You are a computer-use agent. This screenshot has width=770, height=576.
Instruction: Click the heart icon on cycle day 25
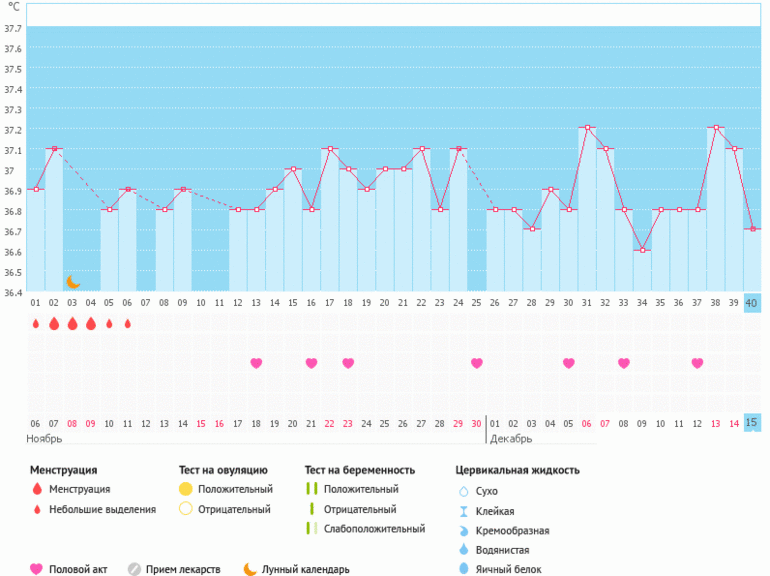(x=477, y=363)
